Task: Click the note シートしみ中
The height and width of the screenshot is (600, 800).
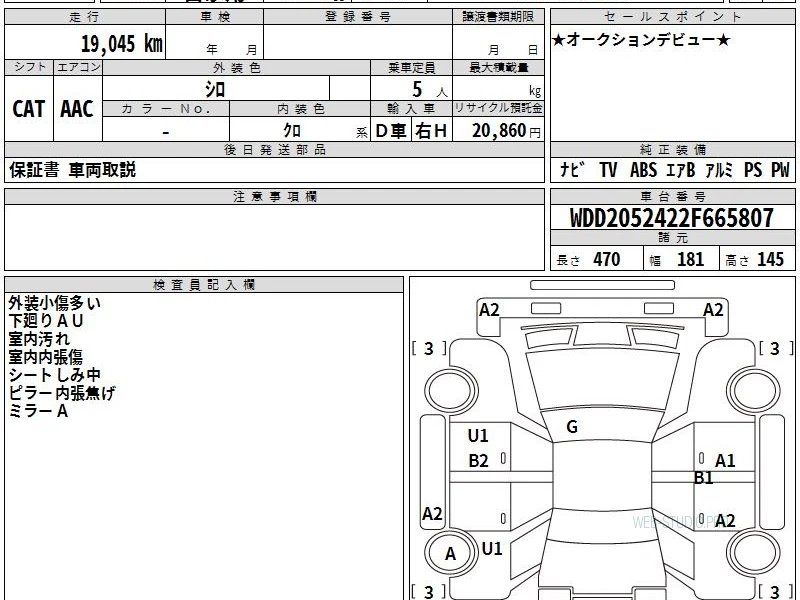Action: tap(55, 375)
